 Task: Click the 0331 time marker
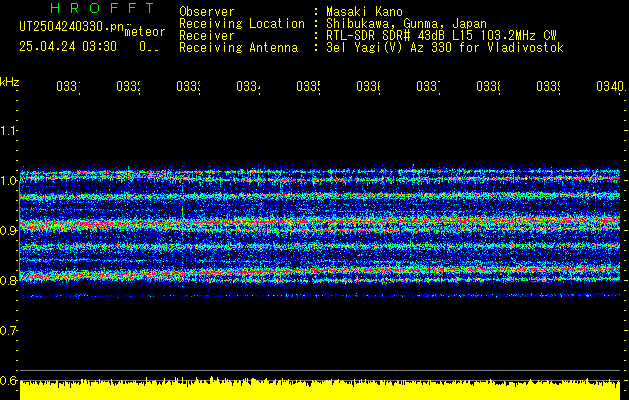coord(68,87)
